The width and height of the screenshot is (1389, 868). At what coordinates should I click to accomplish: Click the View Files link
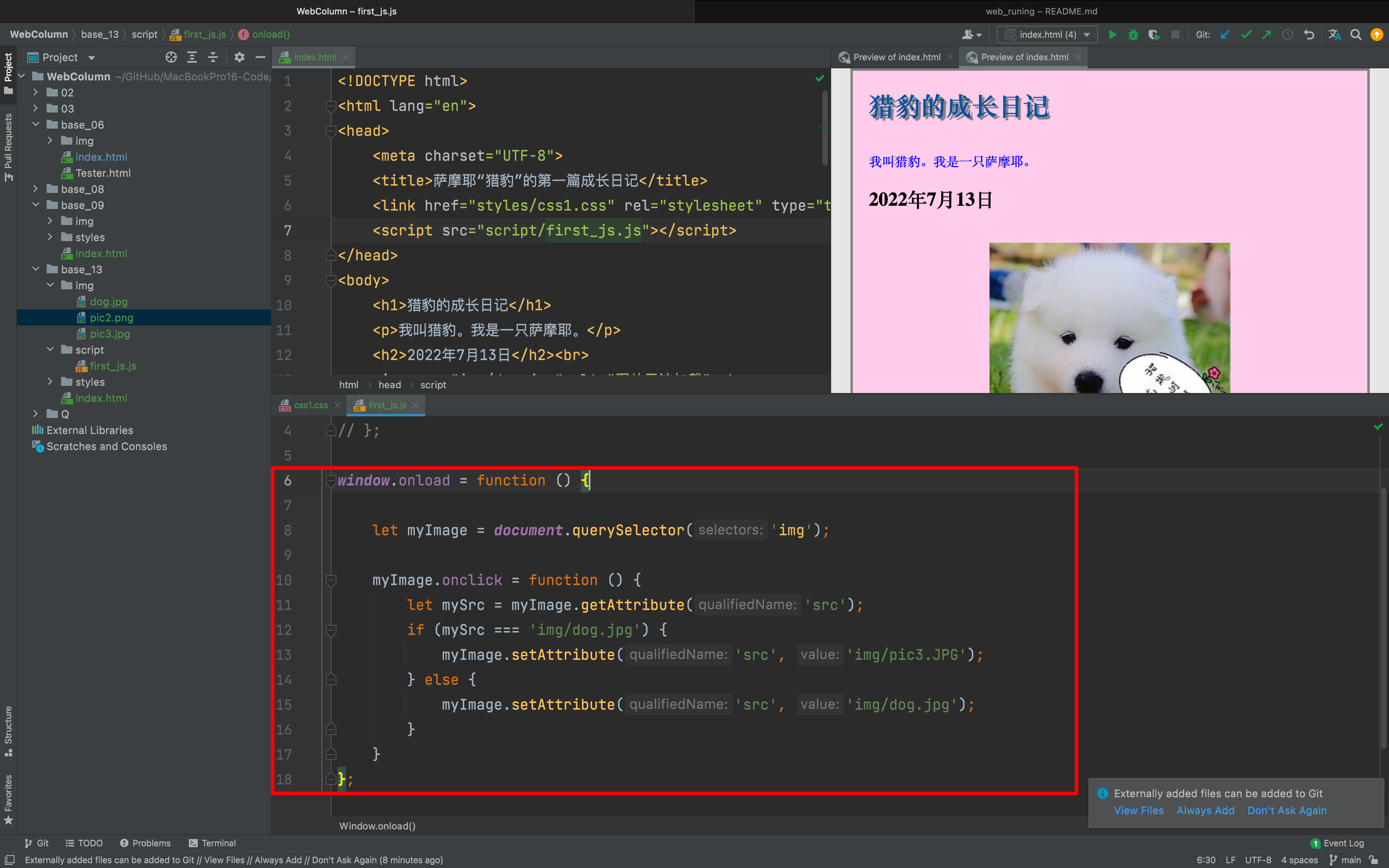tap(1139, 811)
